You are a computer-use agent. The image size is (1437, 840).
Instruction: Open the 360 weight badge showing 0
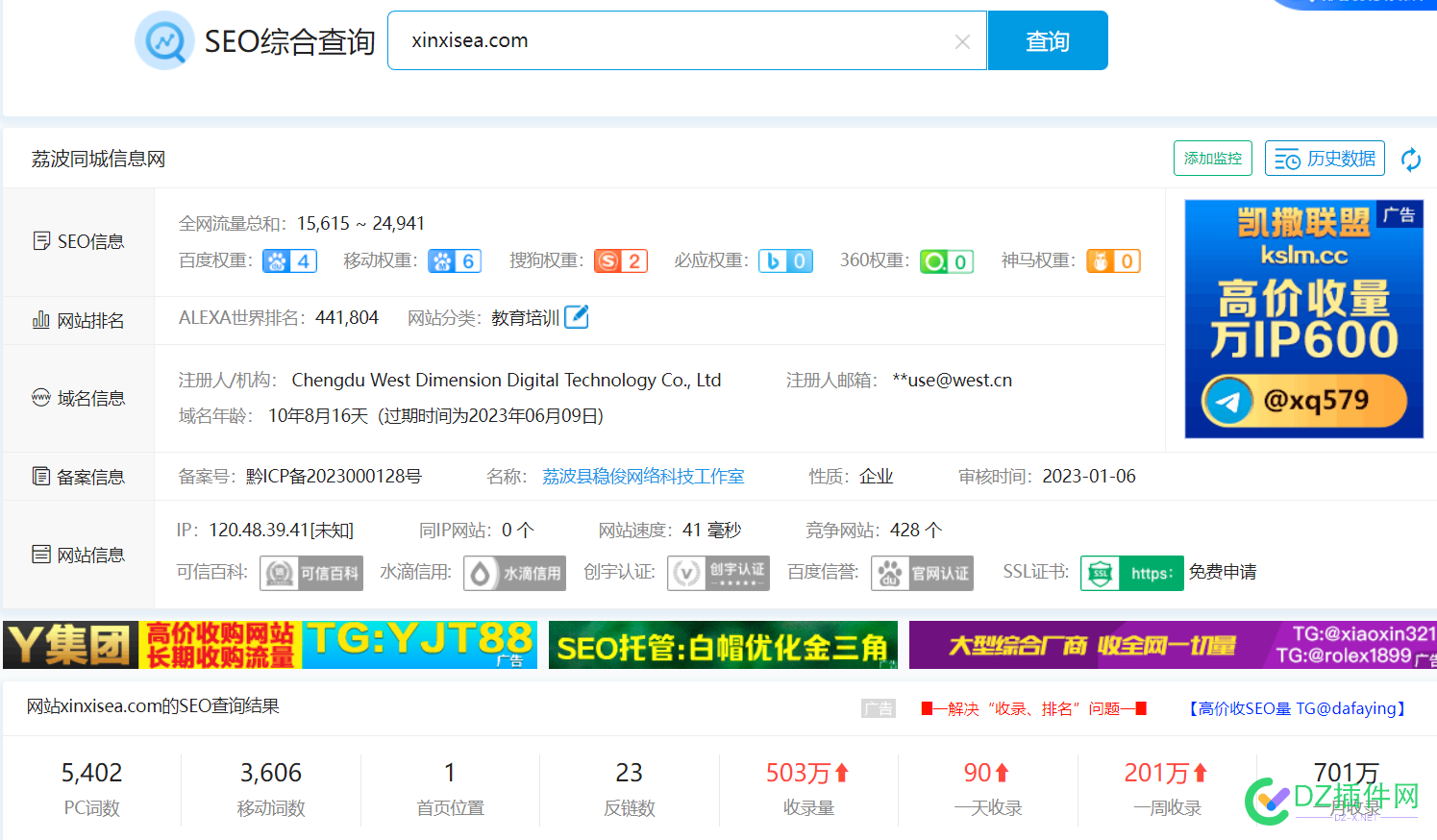pyautogui.click(x=947, y=260)
